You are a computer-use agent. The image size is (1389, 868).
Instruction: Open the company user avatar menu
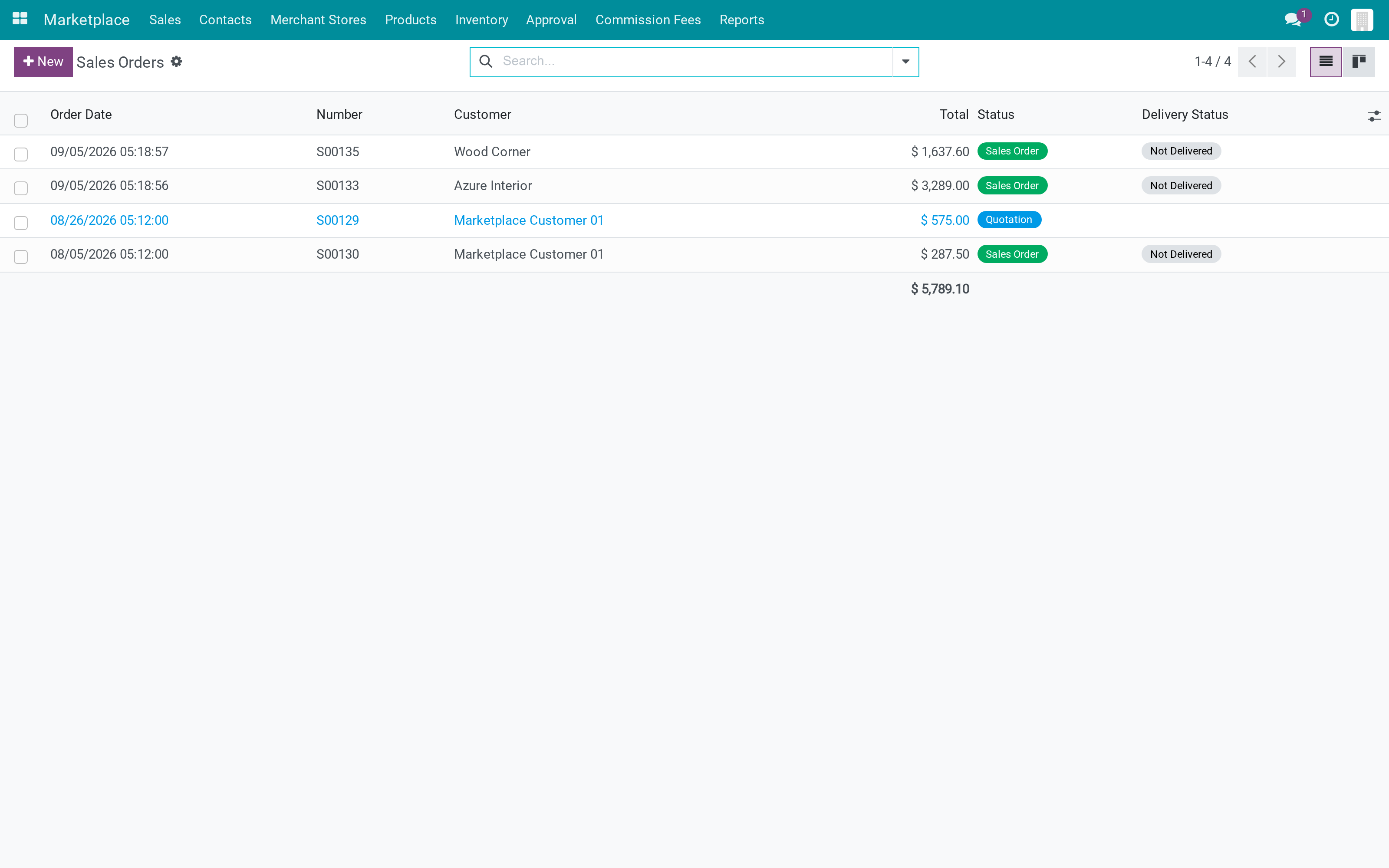pos(1362,20)
